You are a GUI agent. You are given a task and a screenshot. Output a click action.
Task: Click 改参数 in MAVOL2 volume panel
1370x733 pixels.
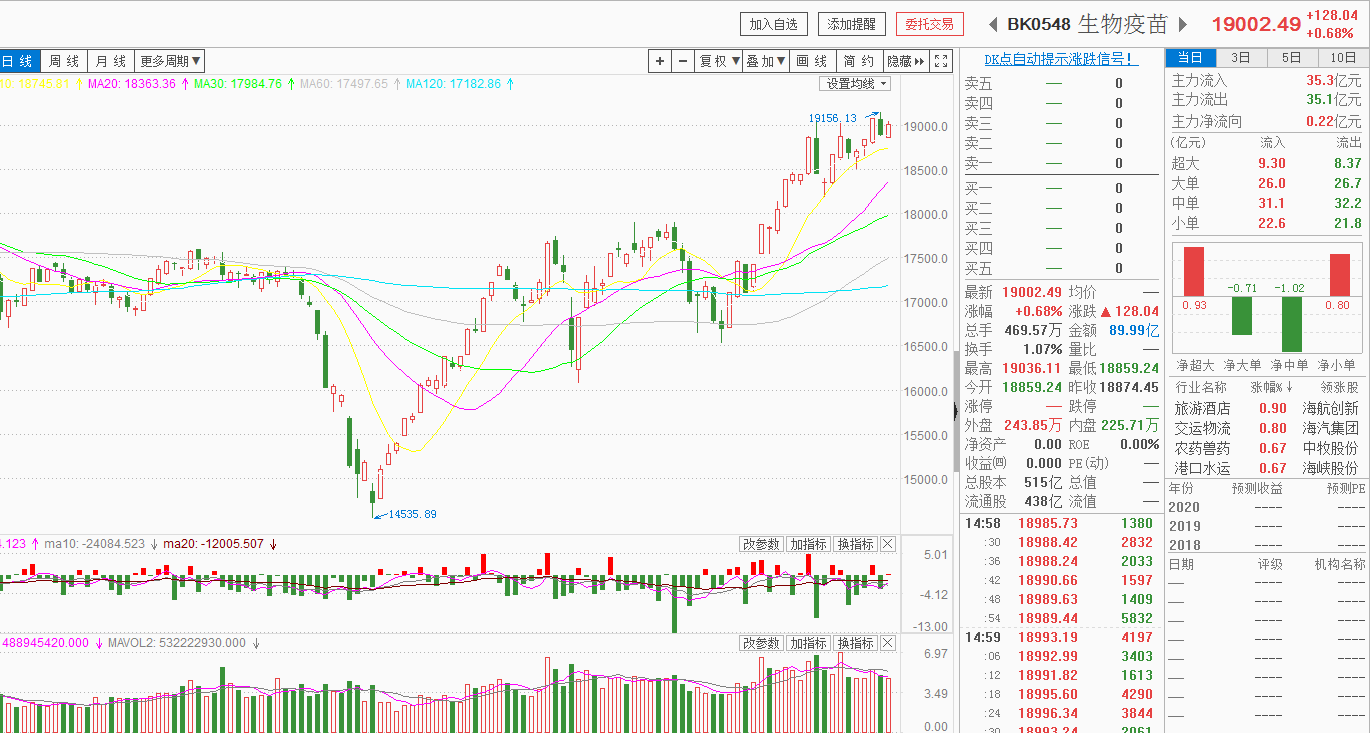tap(761, 643)
